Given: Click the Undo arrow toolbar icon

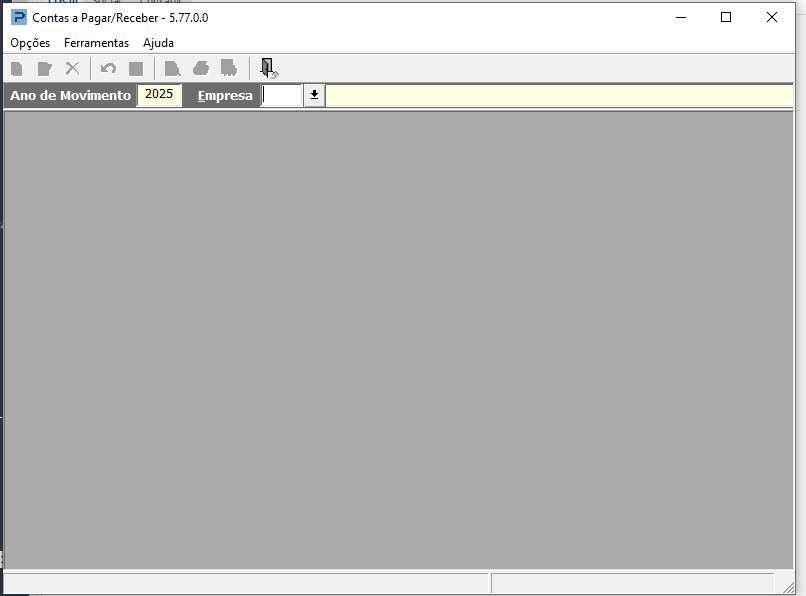Looking at the screenshot, I should [x=108, y=68].
